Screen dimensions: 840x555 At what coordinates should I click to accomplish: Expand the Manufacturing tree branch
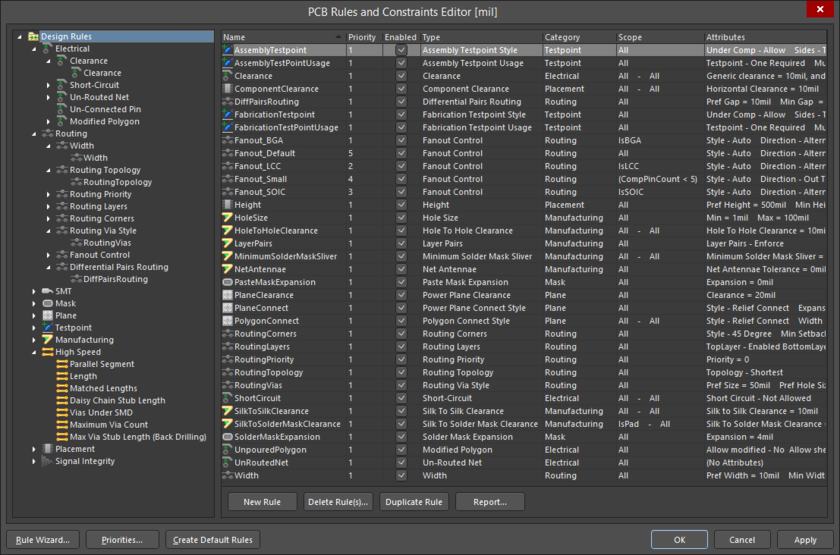click(34, 340)
